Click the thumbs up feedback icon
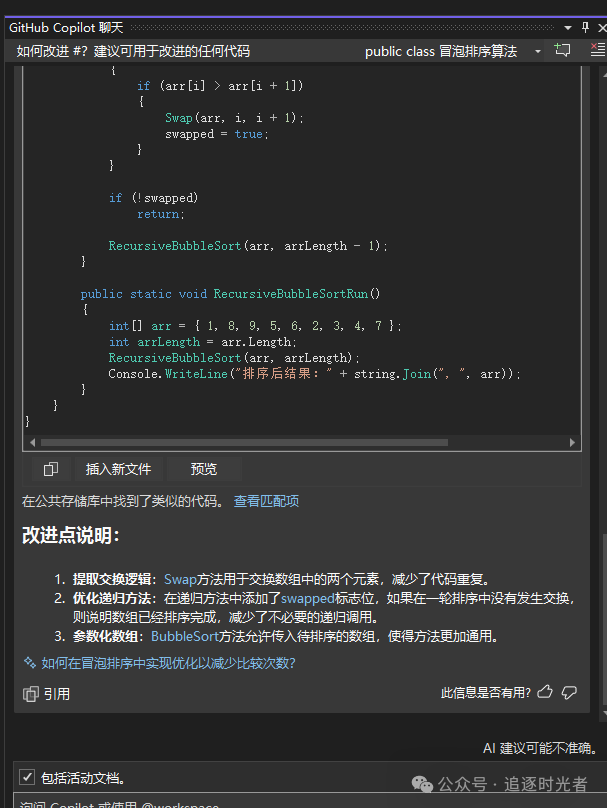This screenshot has height=808, width=607. click(x=545, y=692)
